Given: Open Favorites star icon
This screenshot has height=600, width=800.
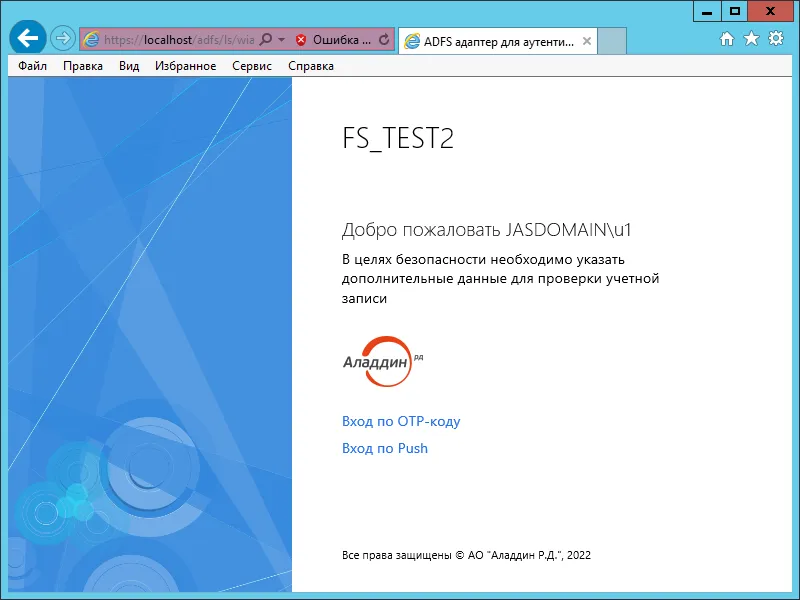Looking at the screenshot, I should [752, 38].
